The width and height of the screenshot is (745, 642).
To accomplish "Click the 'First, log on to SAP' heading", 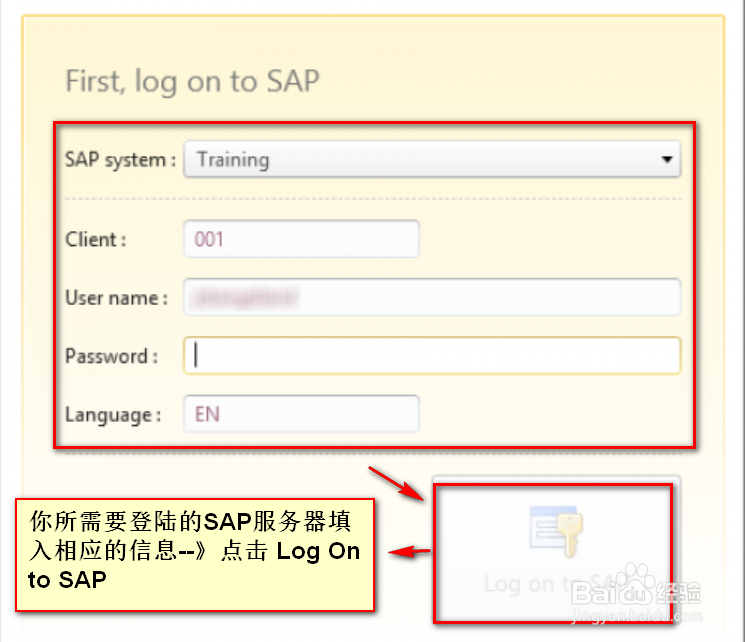I will pyautogui.click(x=192, y=81).
